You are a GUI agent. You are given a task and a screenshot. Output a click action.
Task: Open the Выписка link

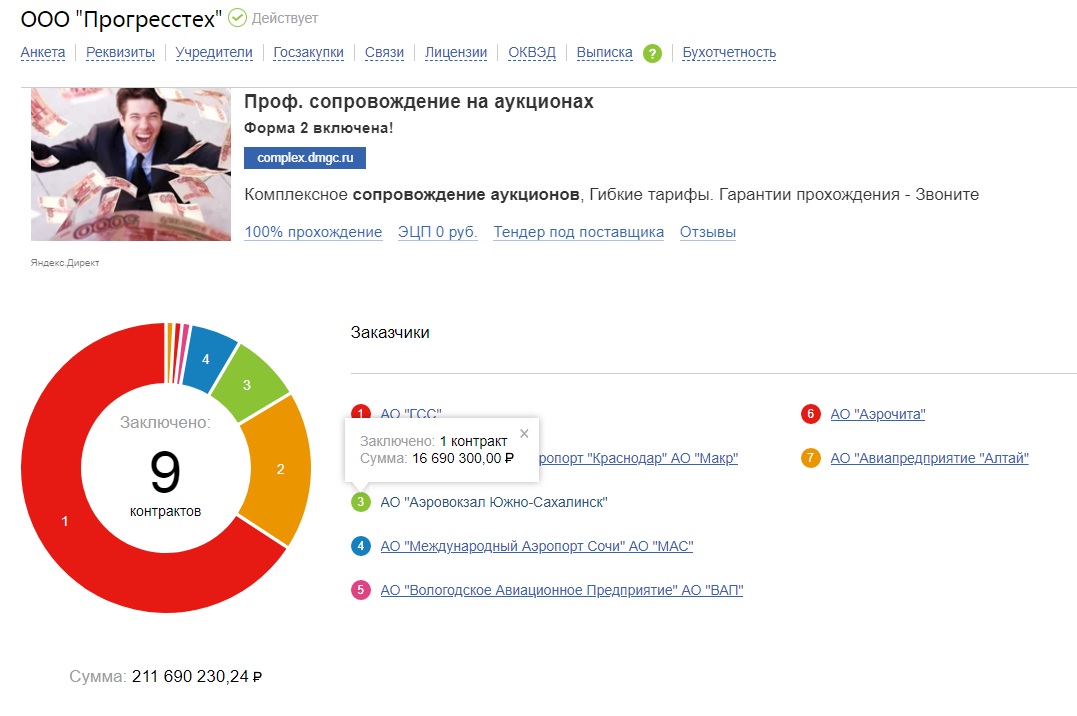click(604, 53)
